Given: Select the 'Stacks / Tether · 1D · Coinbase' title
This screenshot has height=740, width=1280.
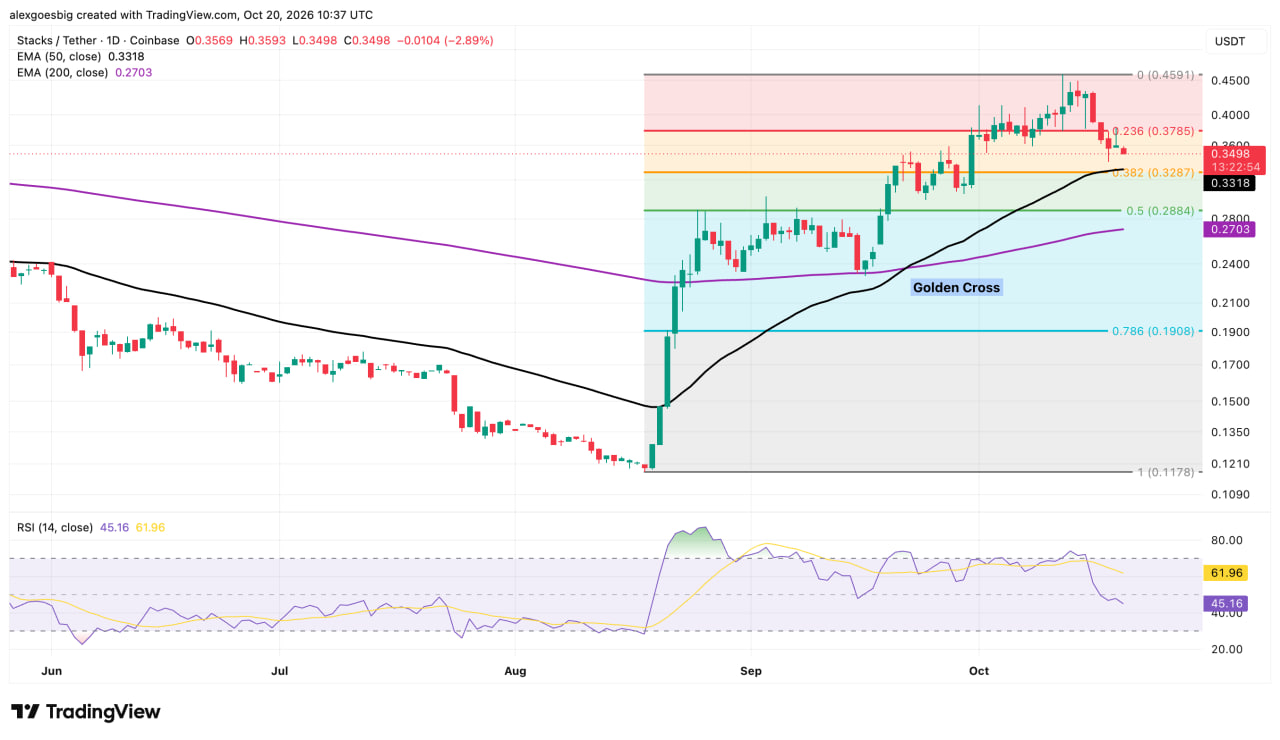Looking at the screenshot, I should (x=98, y=40).
